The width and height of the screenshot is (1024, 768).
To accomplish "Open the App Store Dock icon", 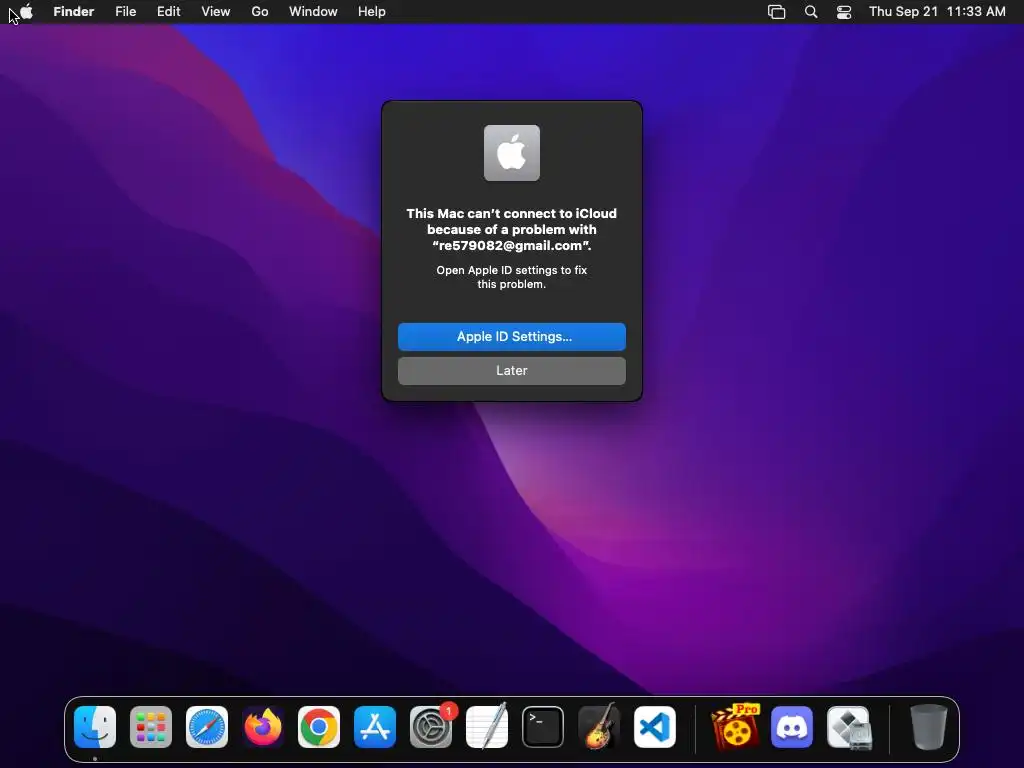I will [375, 727].
